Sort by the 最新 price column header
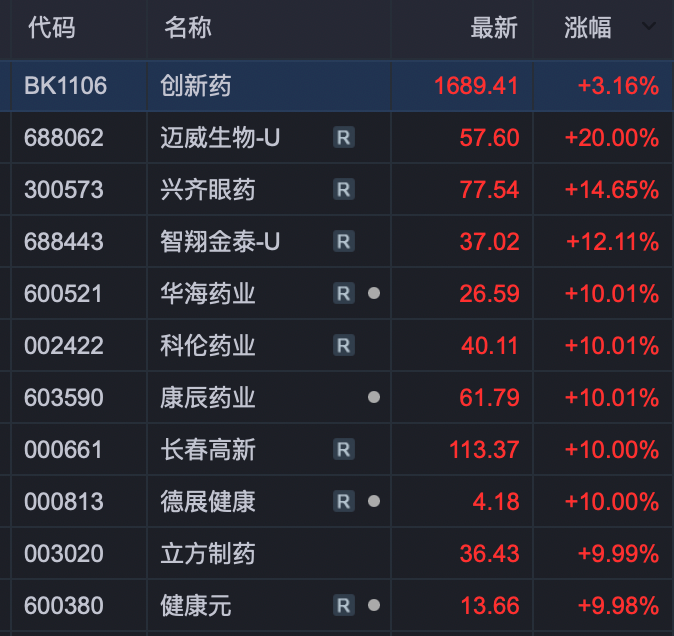 (494, 28)
